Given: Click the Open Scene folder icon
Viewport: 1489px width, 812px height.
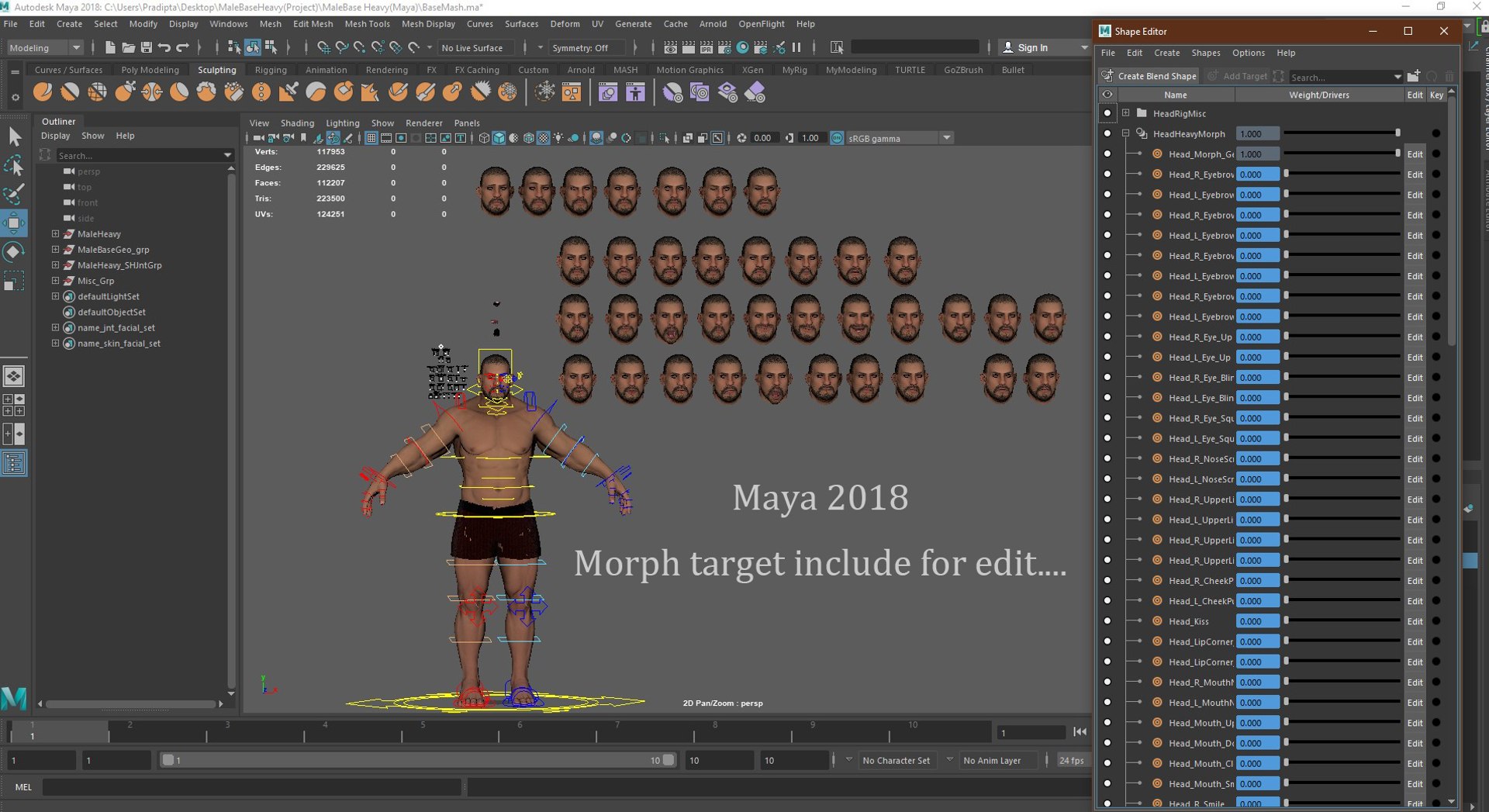Looking at the screenshot, I should pos(128,47).
